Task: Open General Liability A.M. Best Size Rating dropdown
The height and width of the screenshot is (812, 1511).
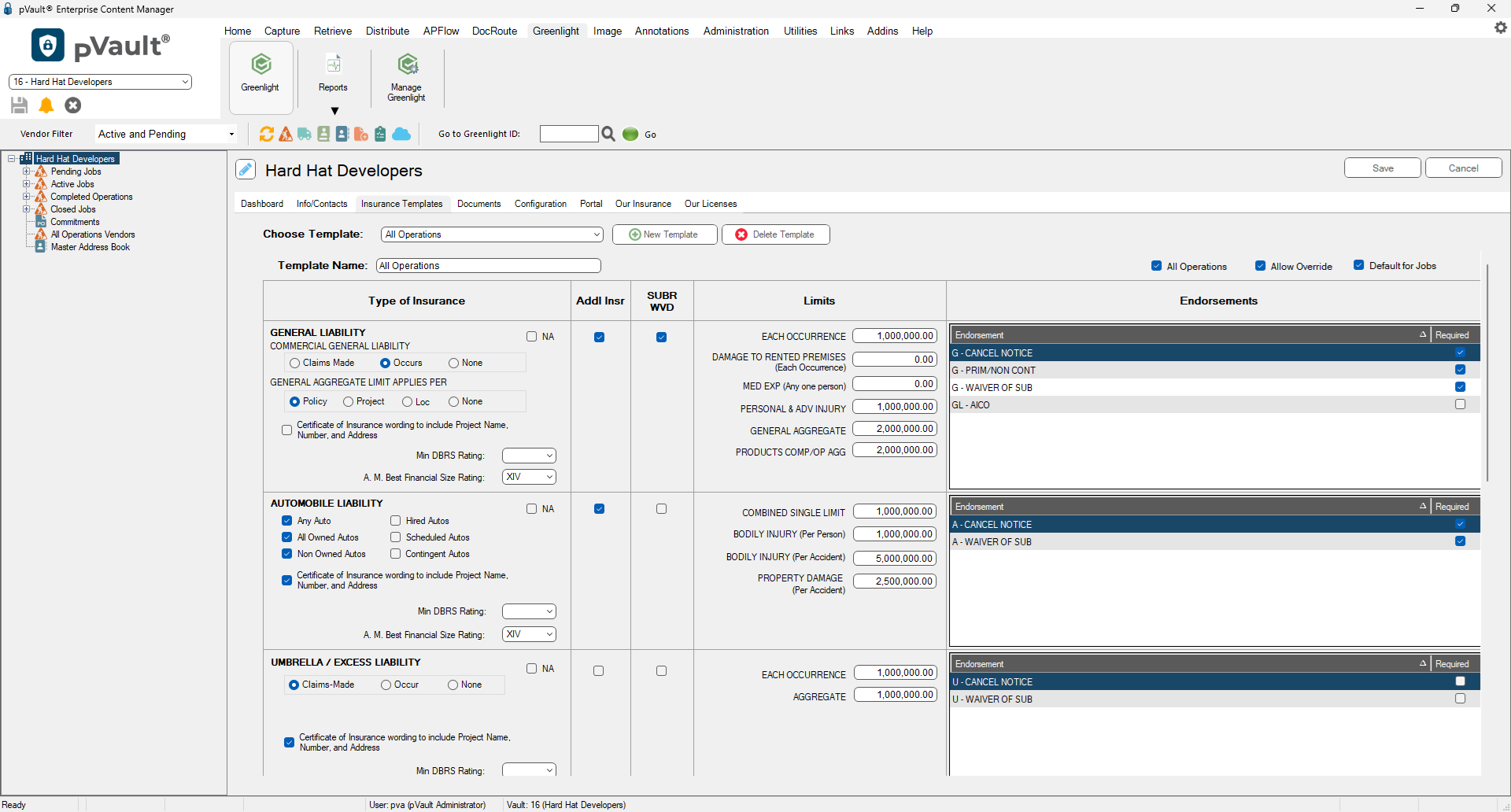Action: pos(529,477)
